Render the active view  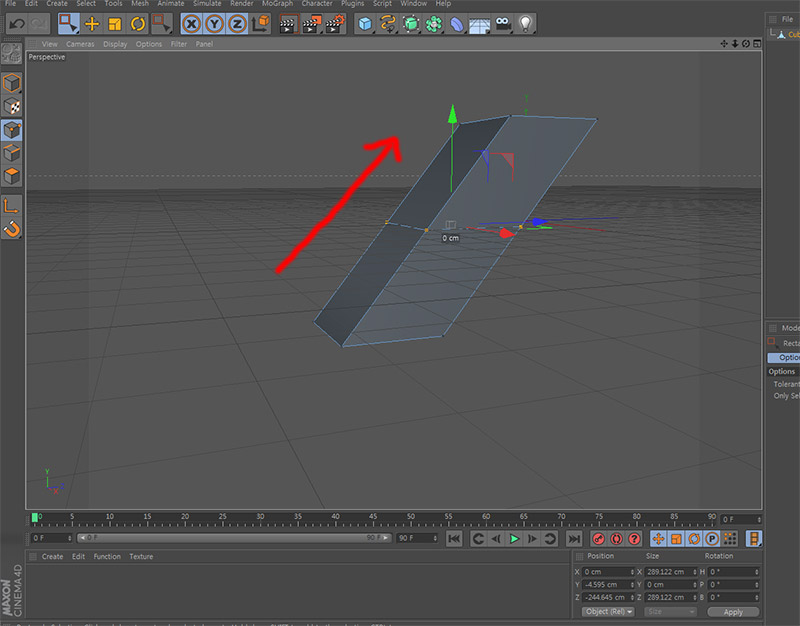288,24
